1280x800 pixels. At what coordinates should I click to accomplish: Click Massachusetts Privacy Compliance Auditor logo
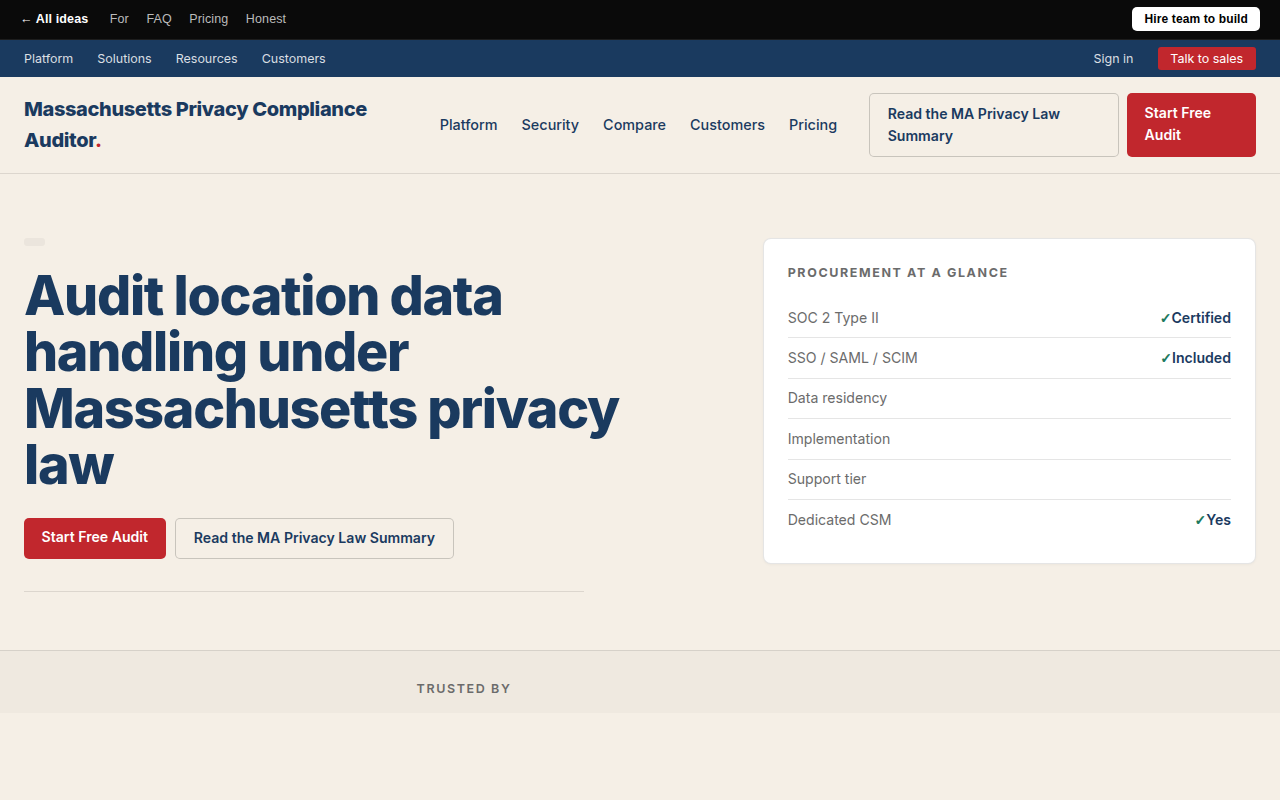(x=196, y=125)
